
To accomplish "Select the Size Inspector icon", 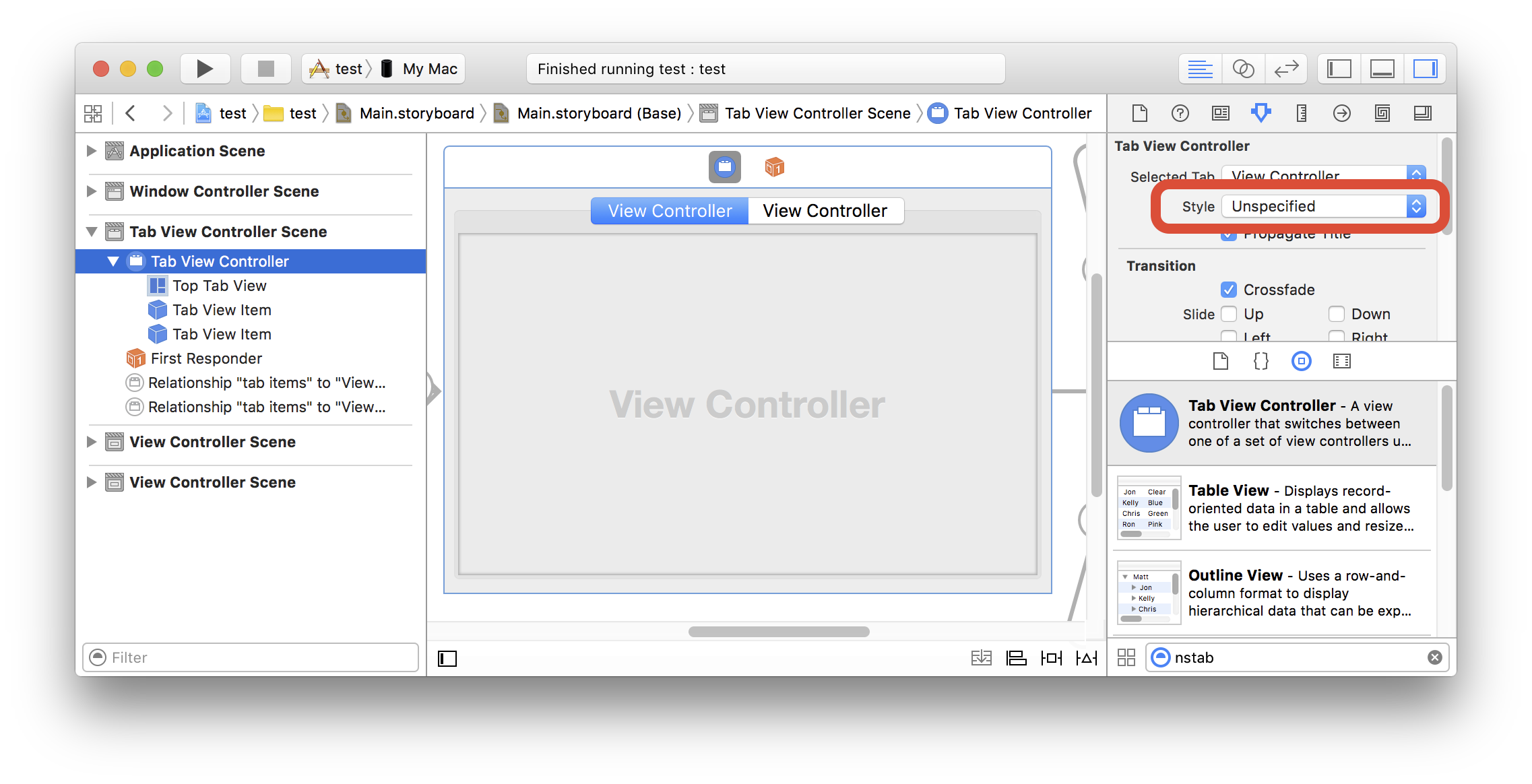I will click(x=1302, y=113).
